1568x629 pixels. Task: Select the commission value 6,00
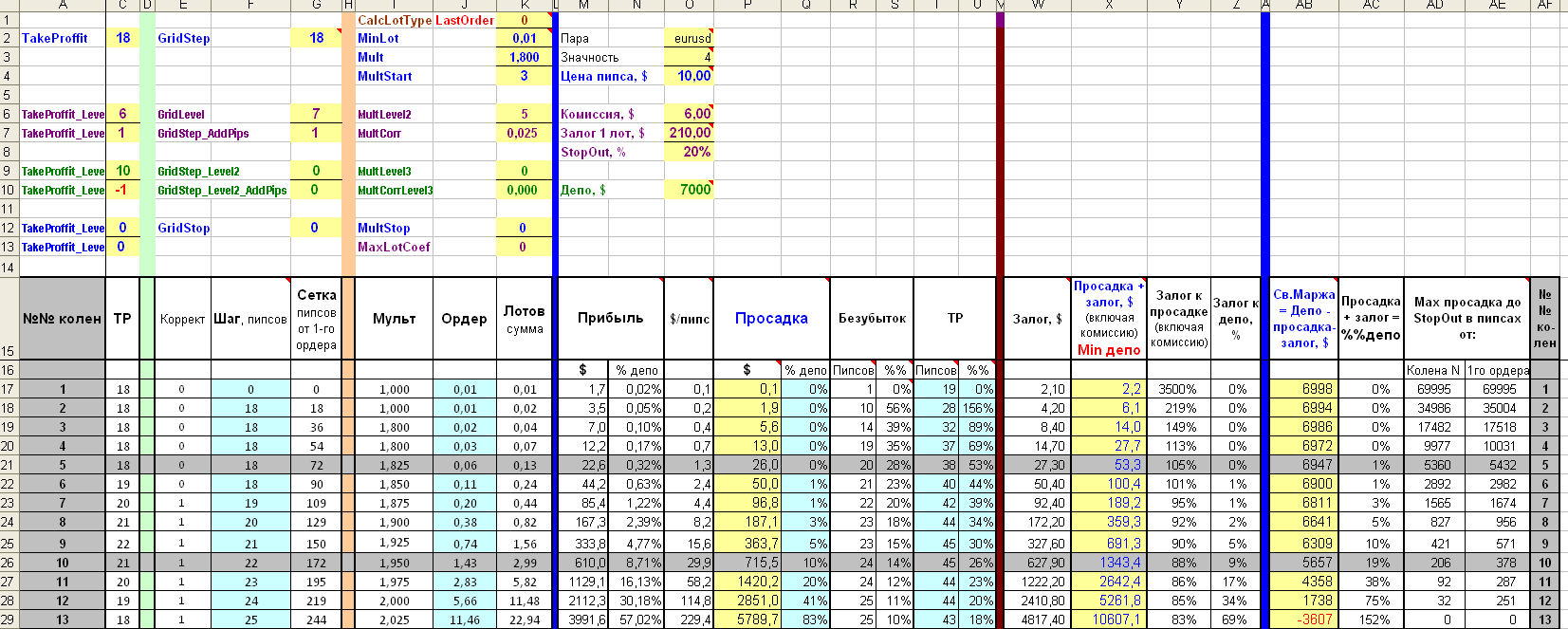pyautogui.click(x=689, y=114)
